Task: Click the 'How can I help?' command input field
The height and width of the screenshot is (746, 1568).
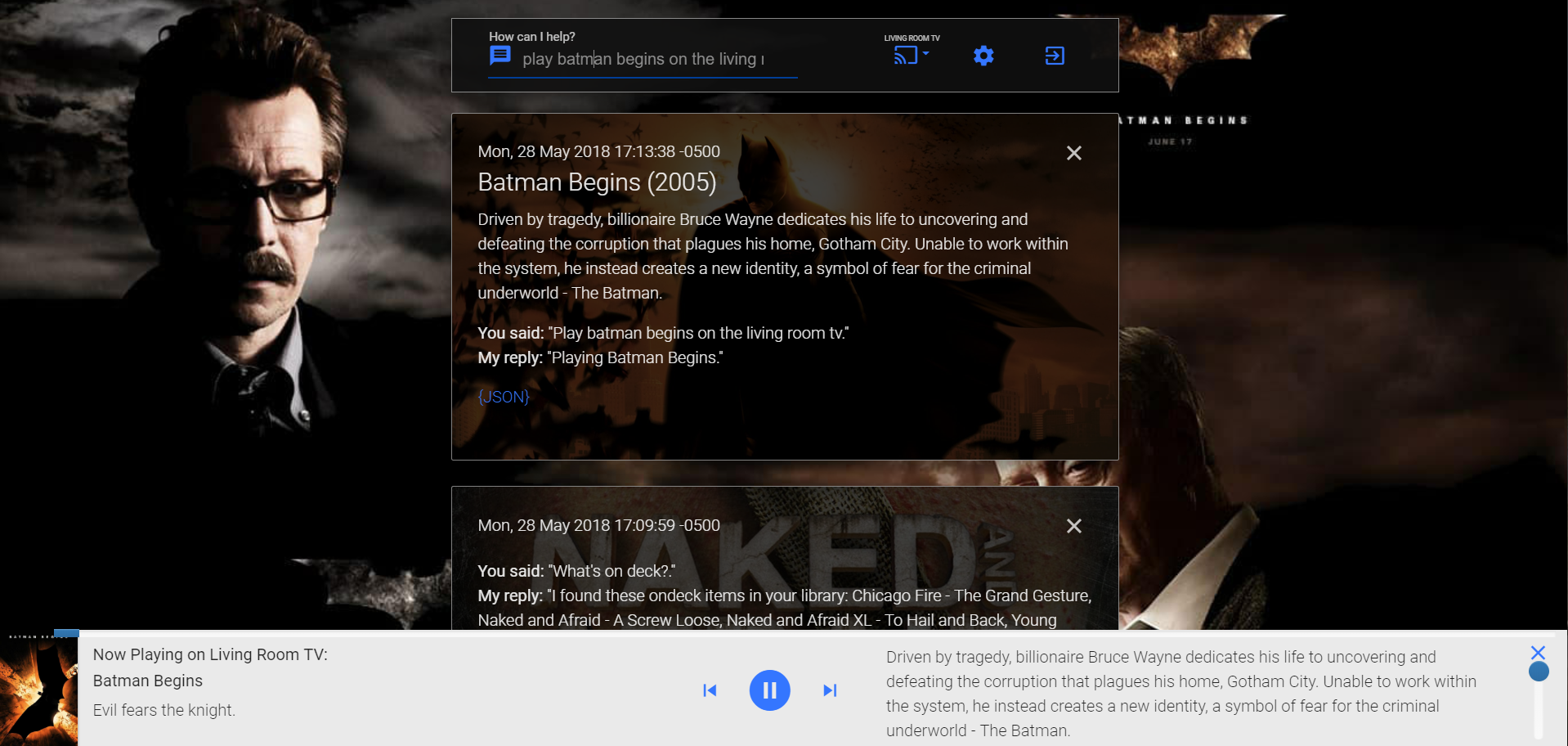Action: coord(643,59)
